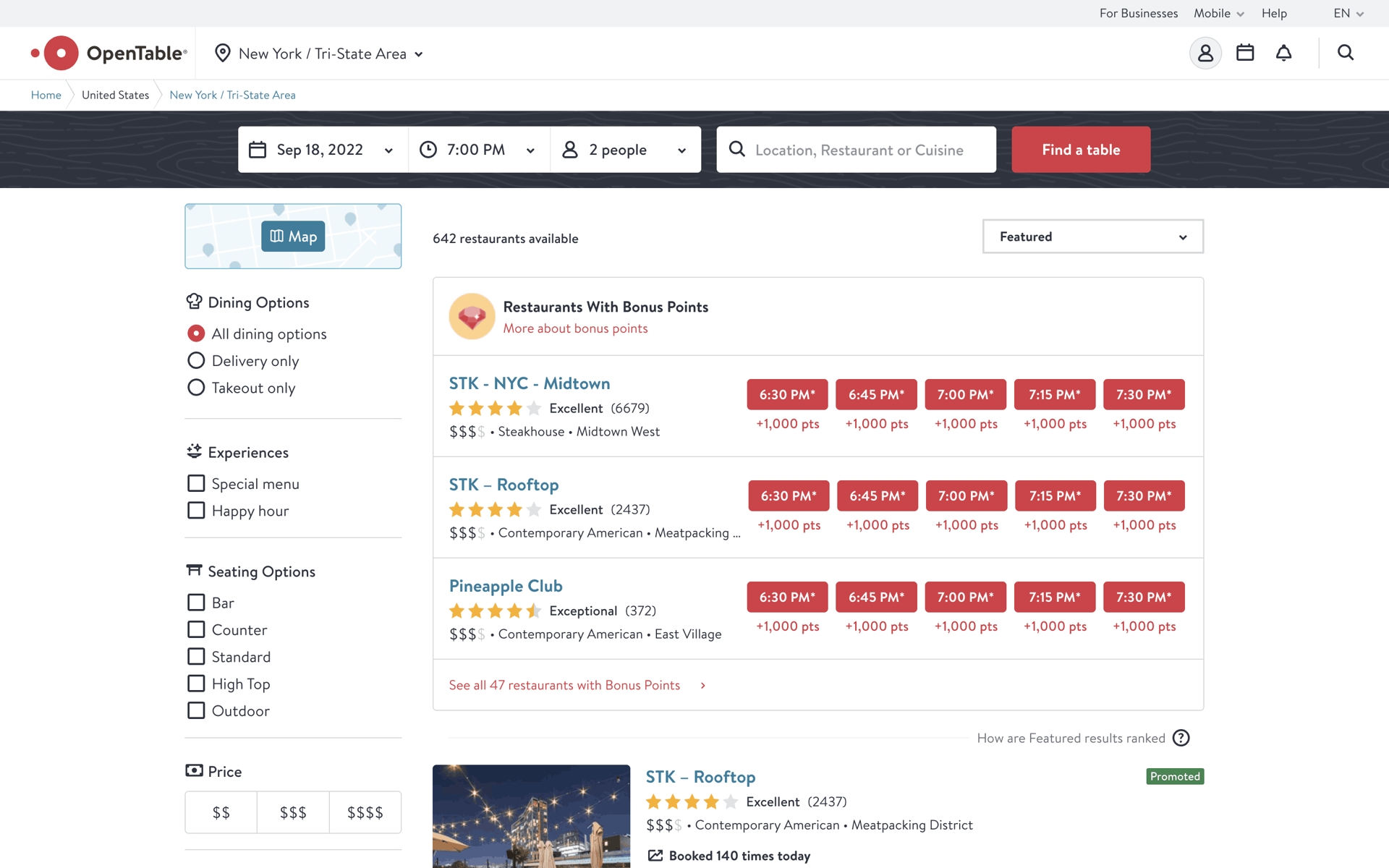Screen dimensions: 1389x868
Task: Enable High Top seating filter
Action: (196, 684)
